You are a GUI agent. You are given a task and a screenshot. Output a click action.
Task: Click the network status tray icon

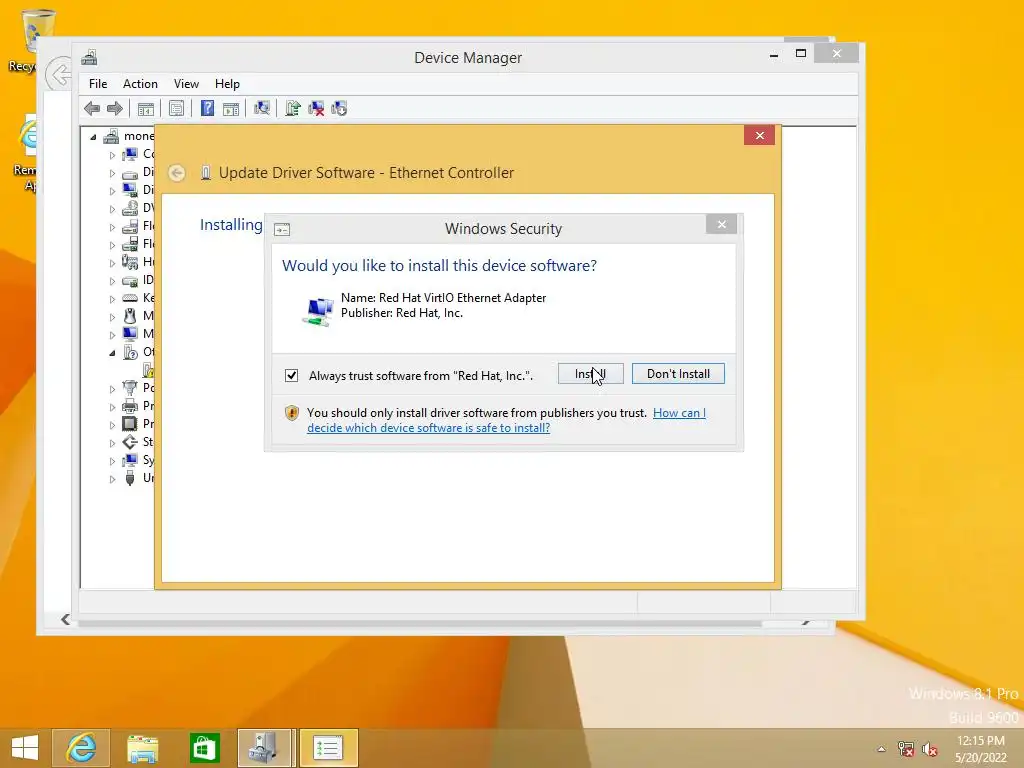pos(905,749)
